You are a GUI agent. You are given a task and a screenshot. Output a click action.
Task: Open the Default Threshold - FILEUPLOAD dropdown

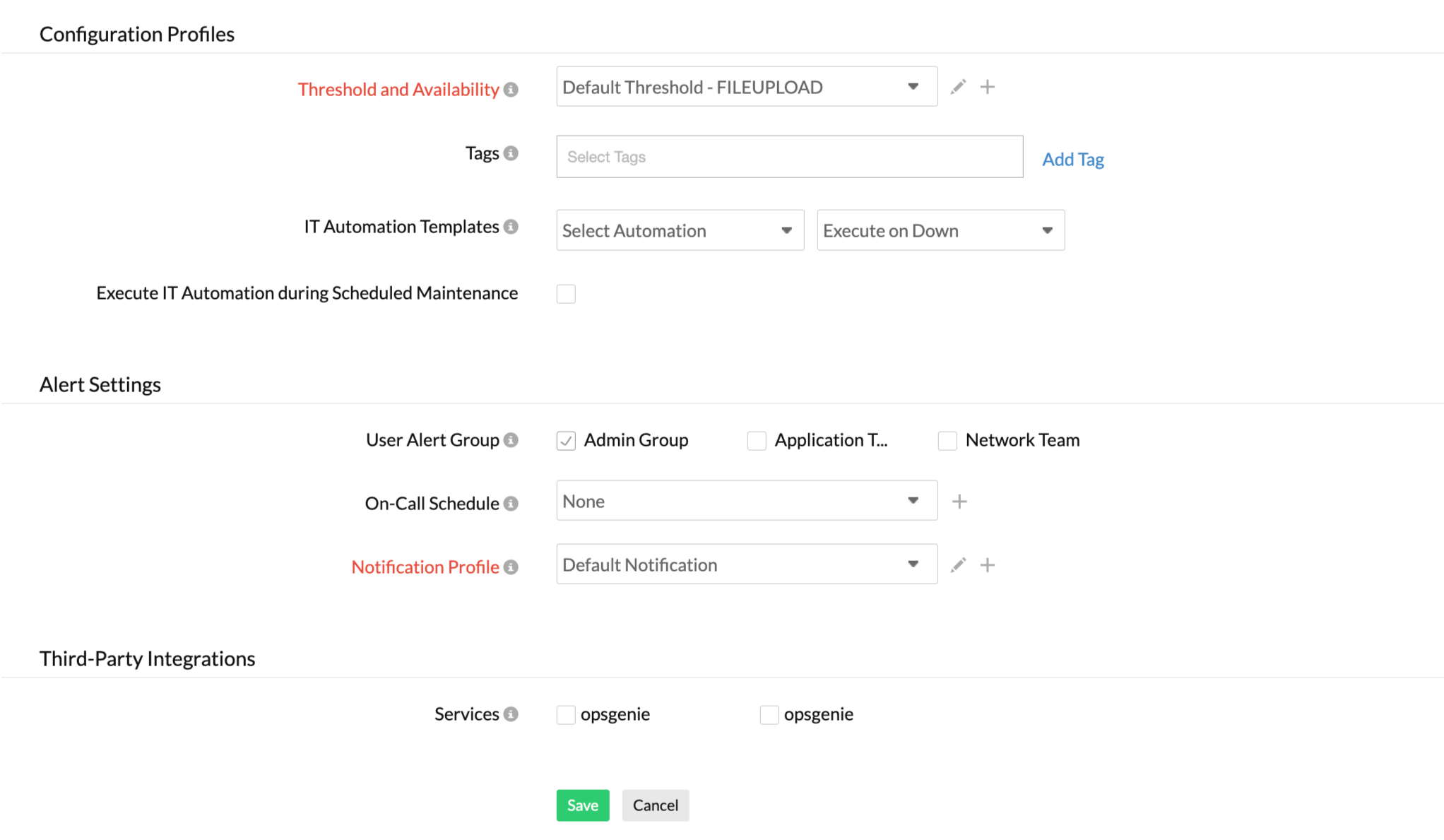pos(745,86)
